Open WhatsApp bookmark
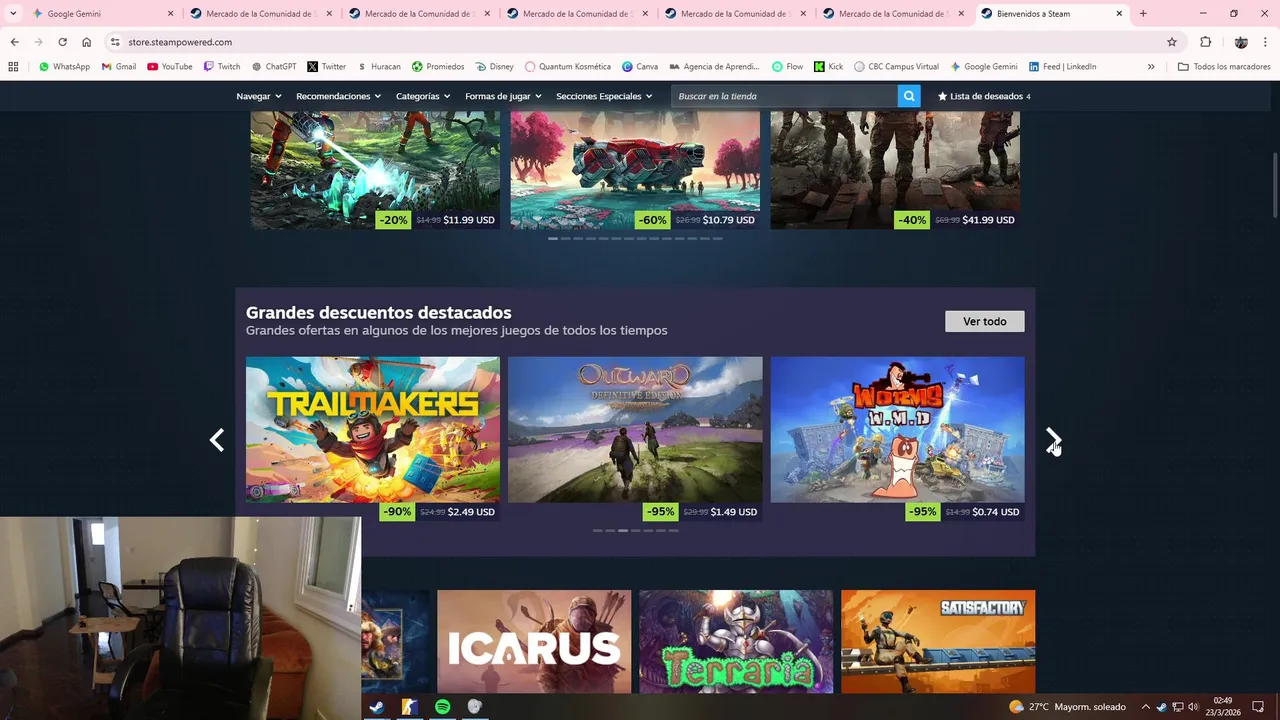The width and height of the screenshot is (1280, 720). 63,67
